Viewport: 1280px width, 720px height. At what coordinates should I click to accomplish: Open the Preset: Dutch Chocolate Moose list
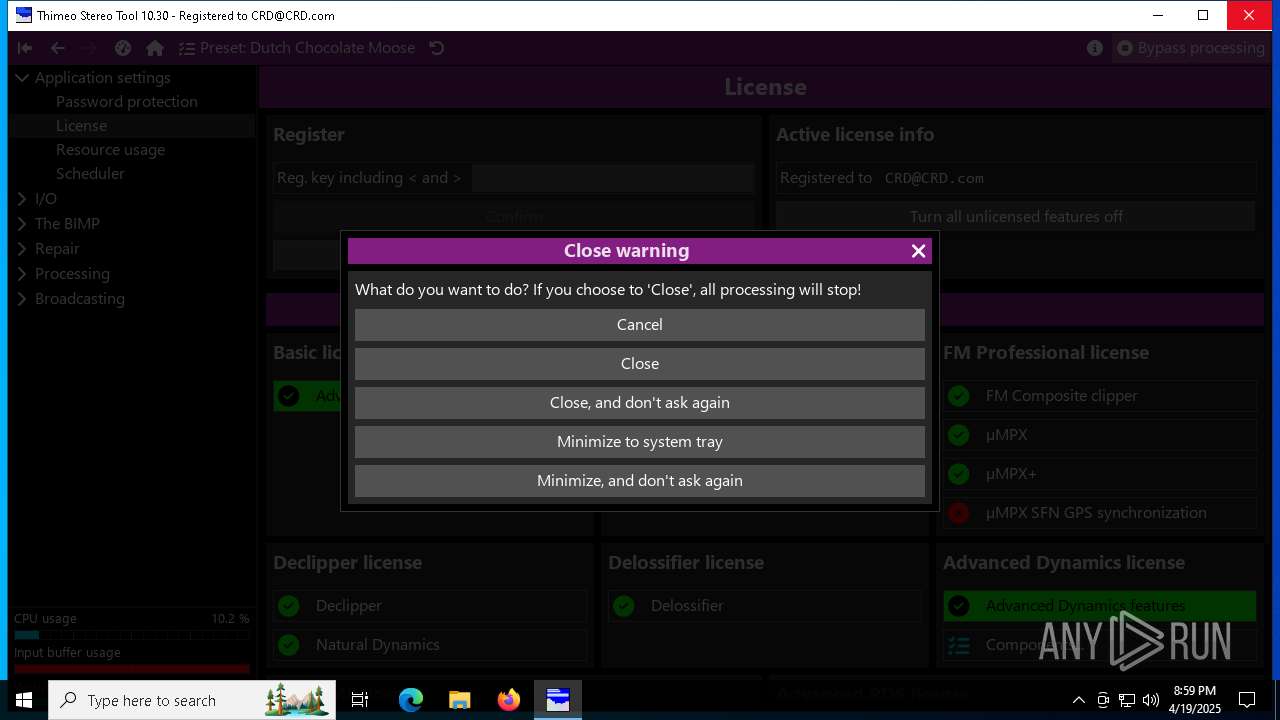point(297,48)
